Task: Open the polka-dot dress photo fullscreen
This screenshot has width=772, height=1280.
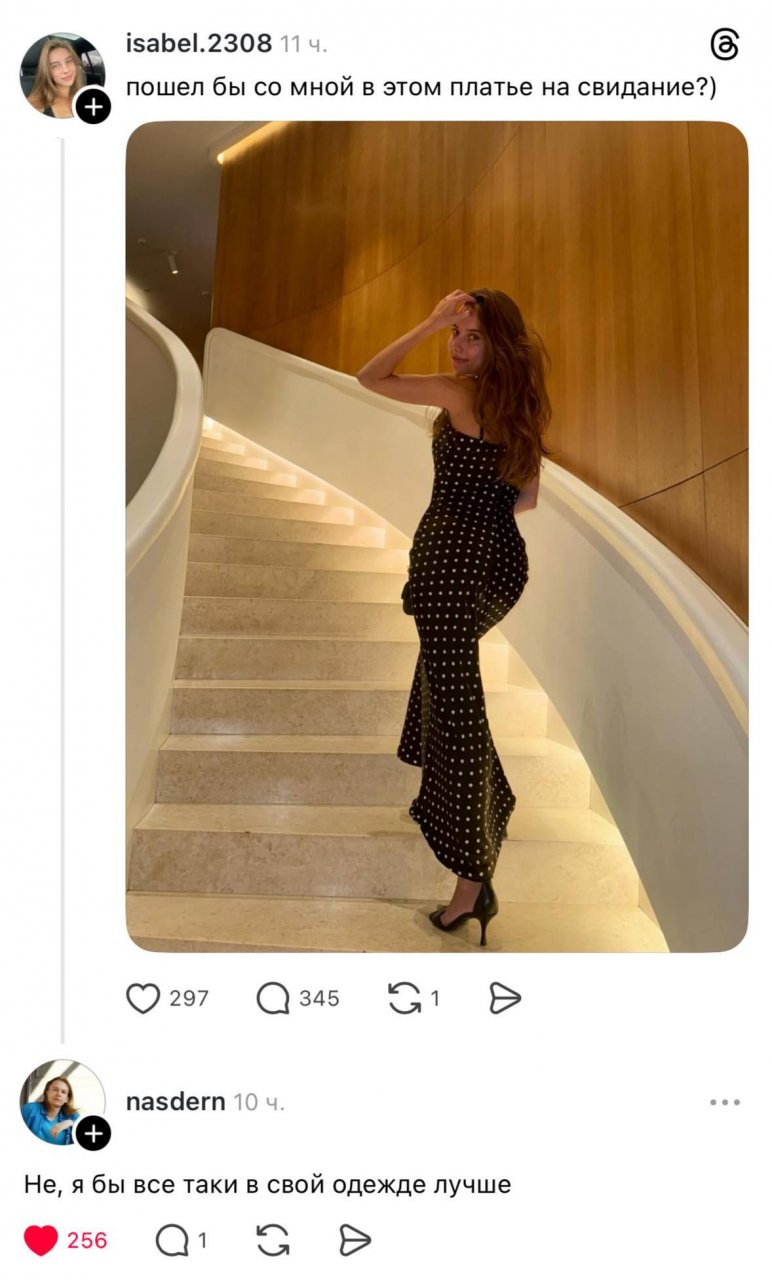Action: [436, 536]
